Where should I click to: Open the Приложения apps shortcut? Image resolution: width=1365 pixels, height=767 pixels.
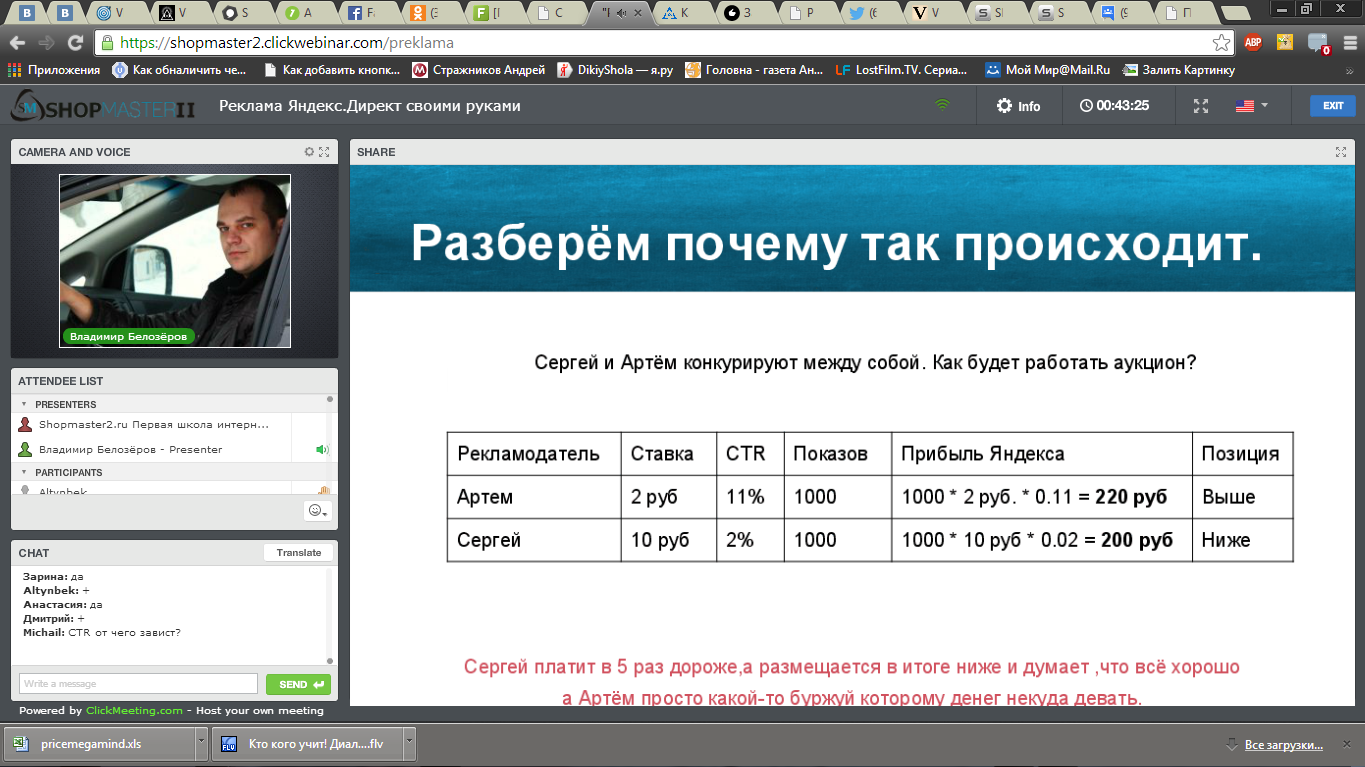point(54,70)
